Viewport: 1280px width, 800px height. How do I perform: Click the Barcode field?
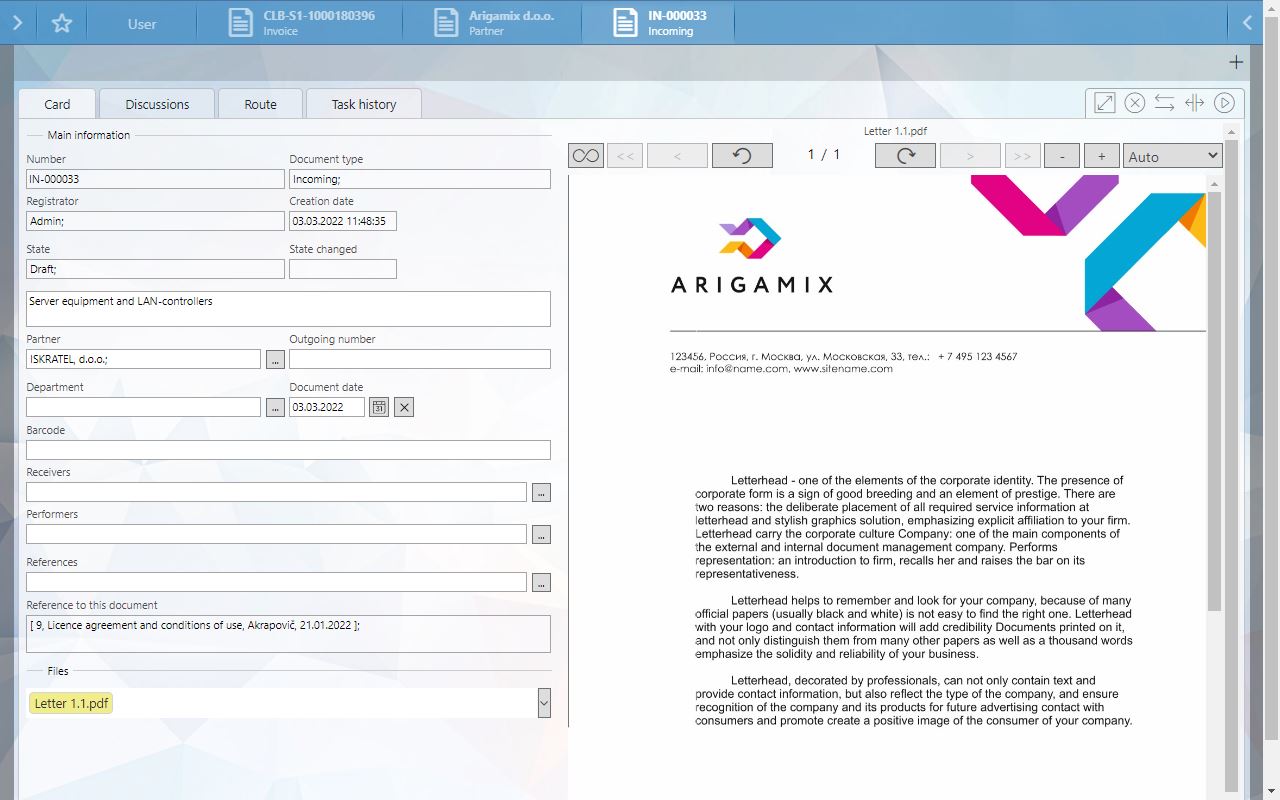pyautogui.click(x=288, y=450)
